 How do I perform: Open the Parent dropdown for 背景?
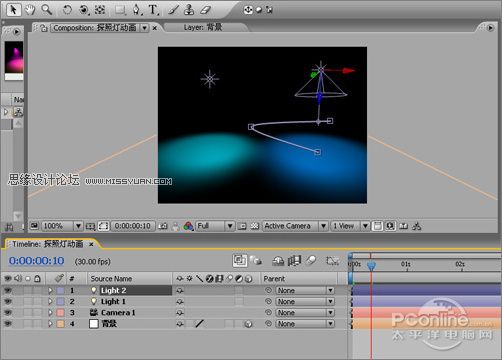click(305, 324)
